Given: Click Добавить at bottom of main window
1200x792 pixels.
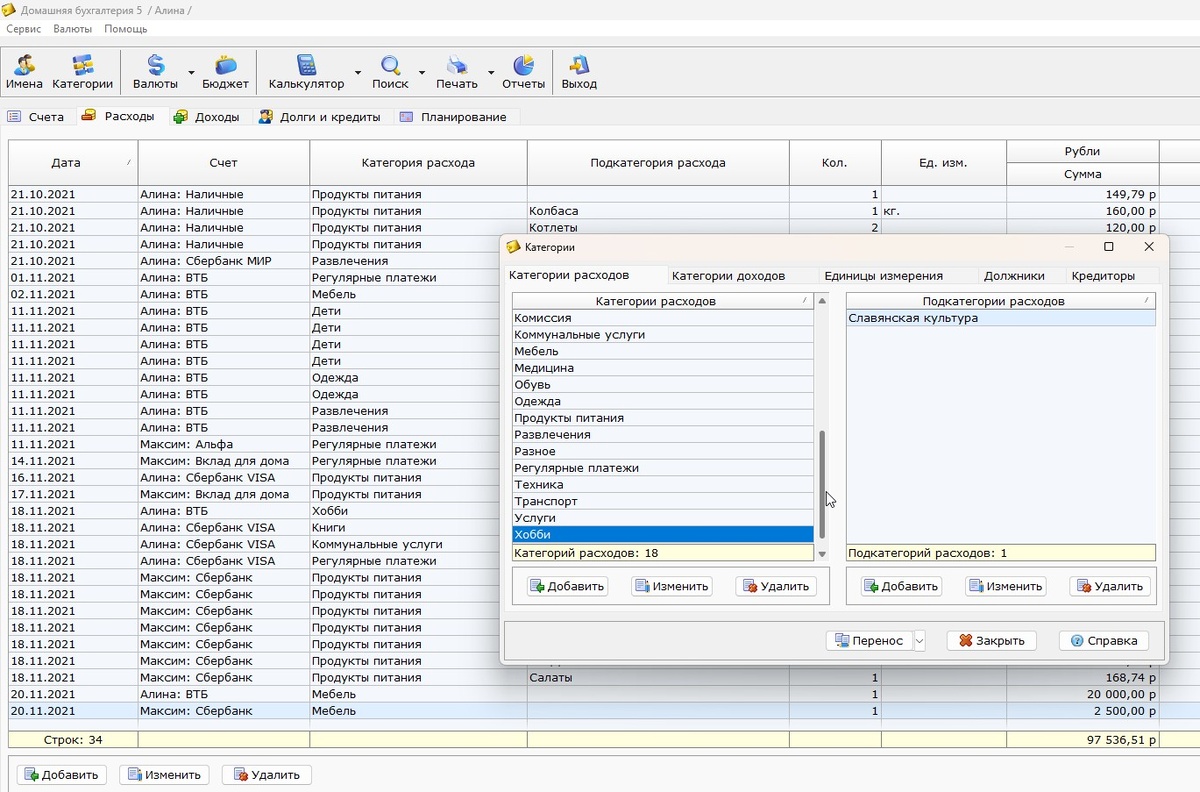Looking at the screenshot, I should pyautogui.click(x=62, y=775).
